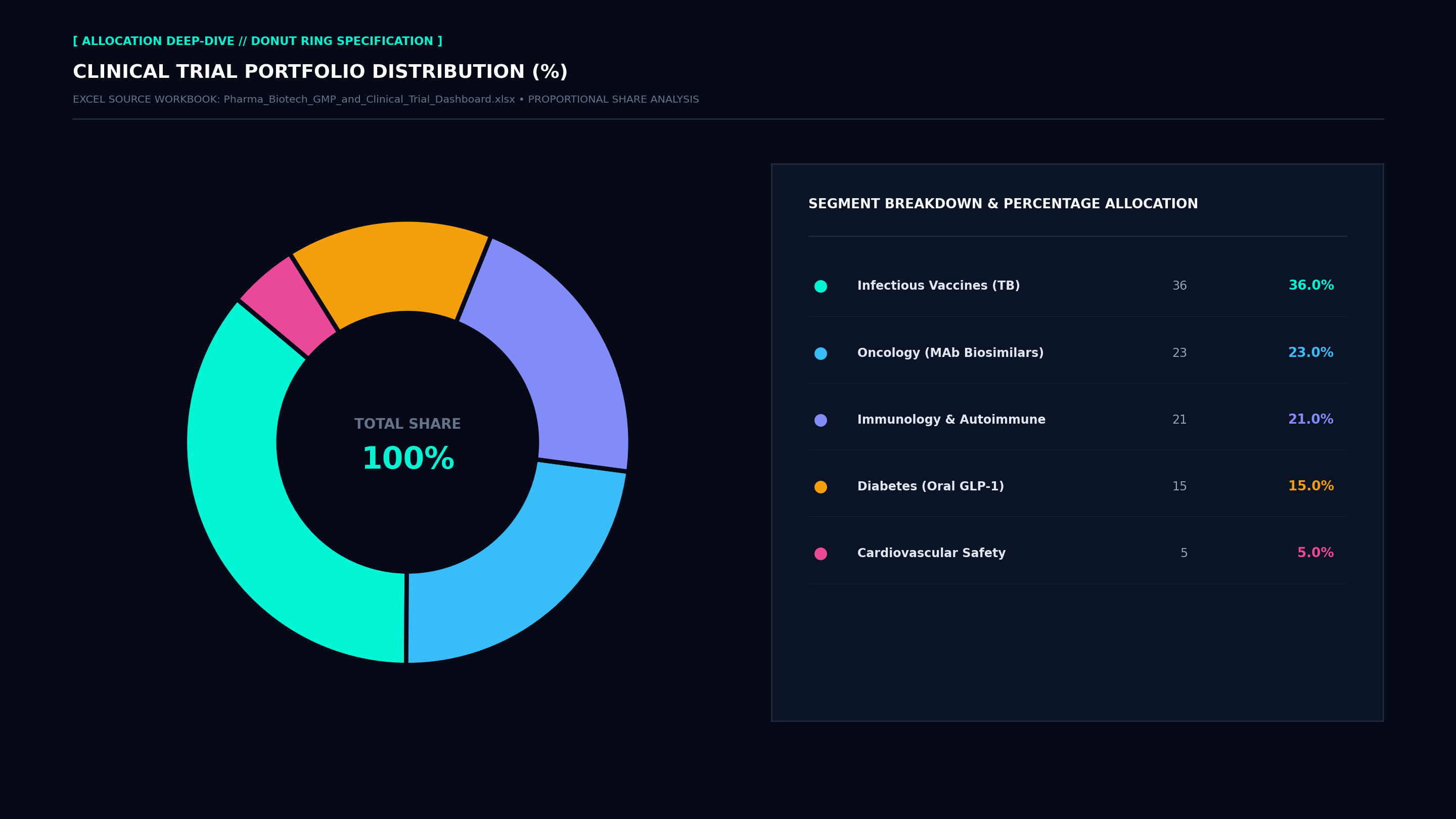
Task: Click the 100% center total value
Action: pos(408,459)
